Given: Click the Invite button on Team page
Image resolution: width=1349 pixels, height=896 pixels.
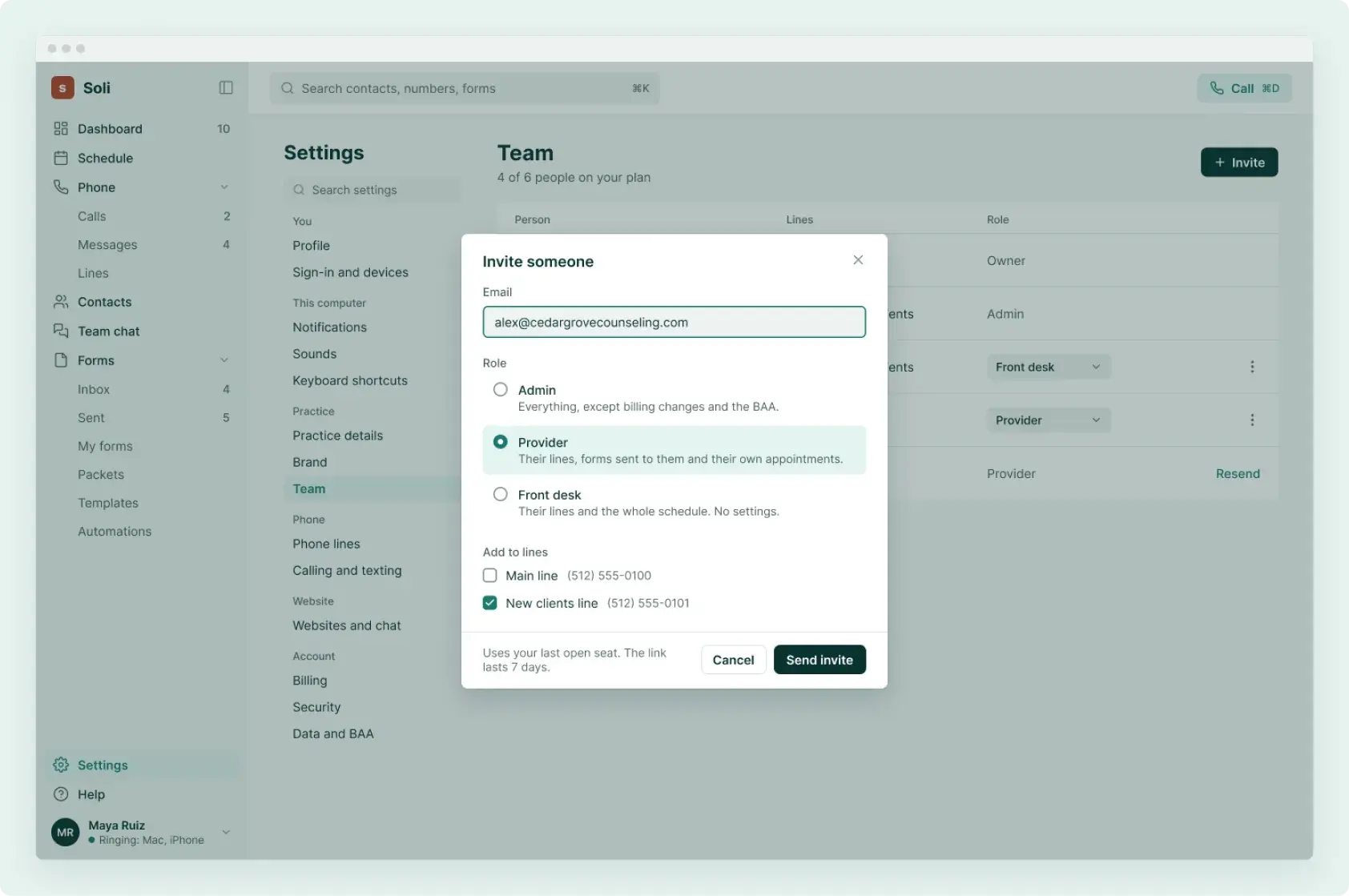Looking at the screenshot, I should (x=1239, y=163).
